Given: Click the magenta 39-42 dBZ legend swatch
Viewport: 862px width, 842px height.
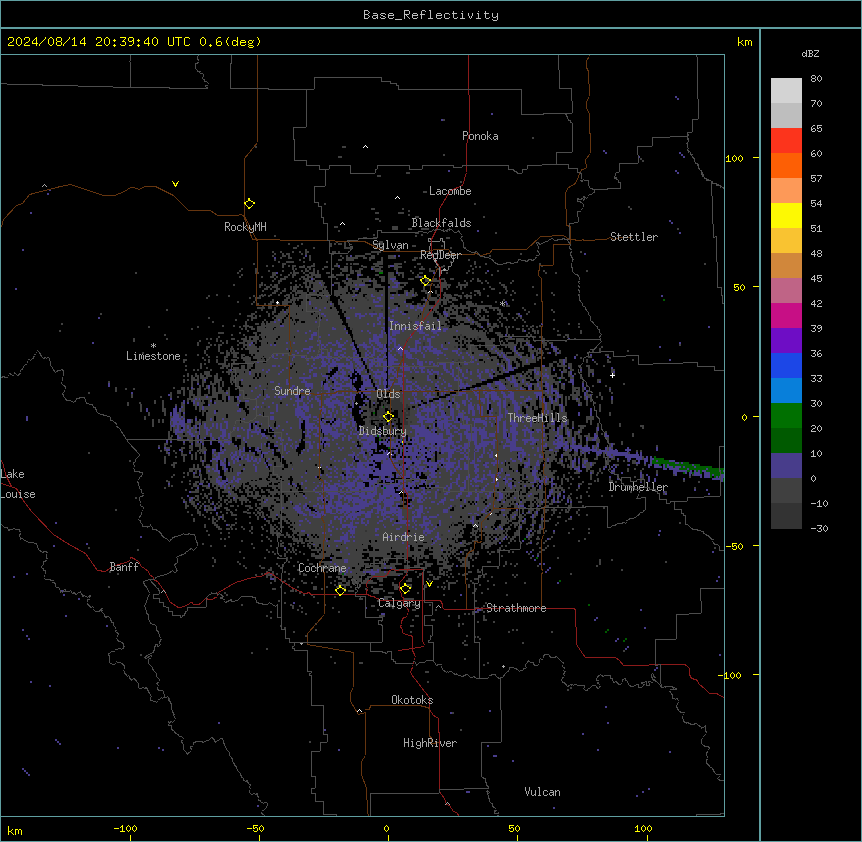Looking at the screenshot, I should click(786, 315).
